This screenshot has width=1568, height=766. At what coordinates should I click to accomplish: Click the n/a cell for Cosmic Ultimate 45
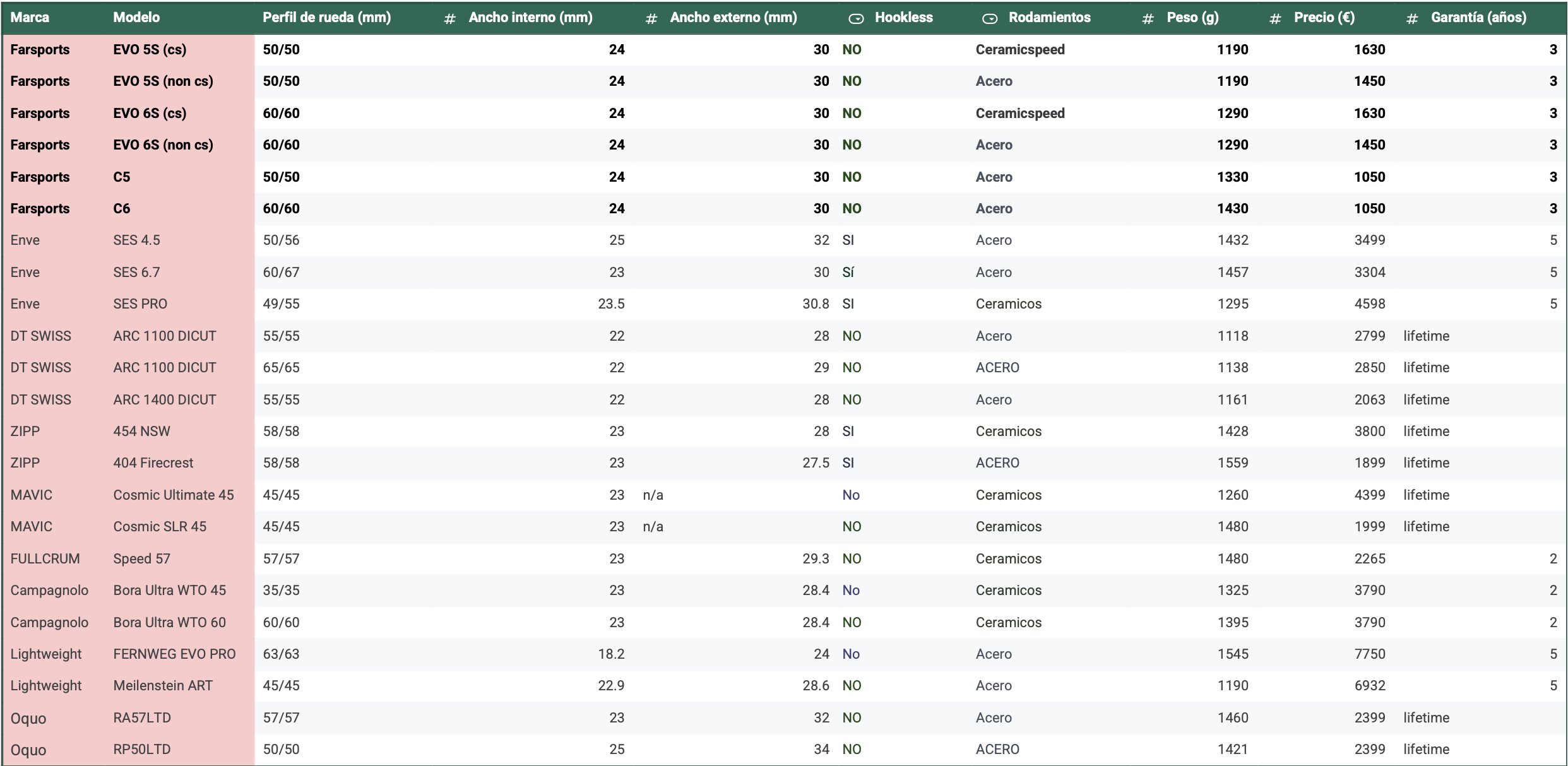[653, 495]
